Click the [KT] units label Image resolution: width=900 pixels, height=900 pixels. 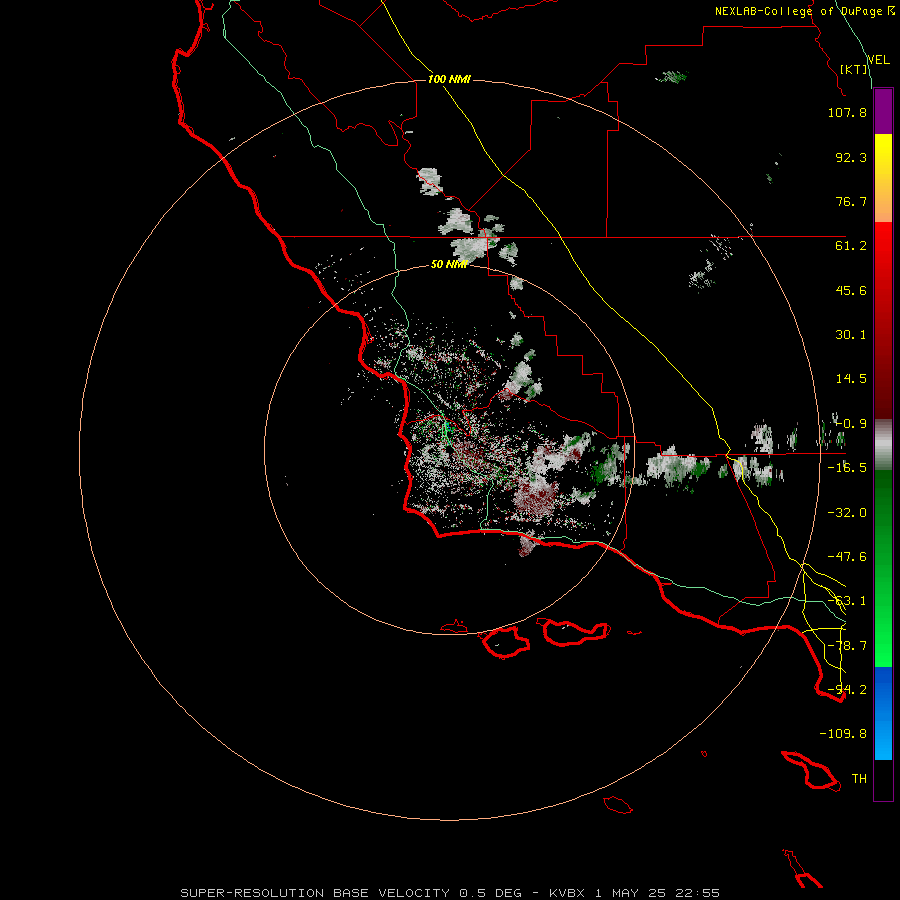point(854,69)
